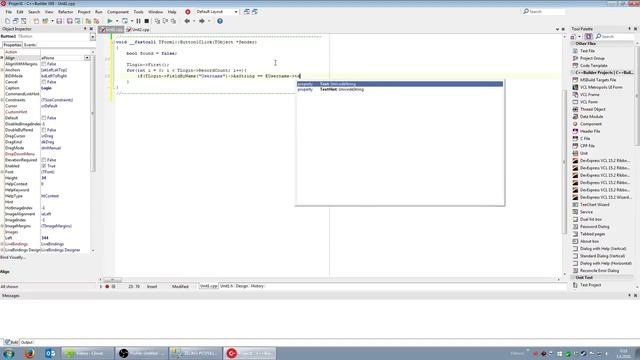640x360 pixels.
Task: Toggle the AlignWithMargins checkbox
Action: tap(44, 64)
